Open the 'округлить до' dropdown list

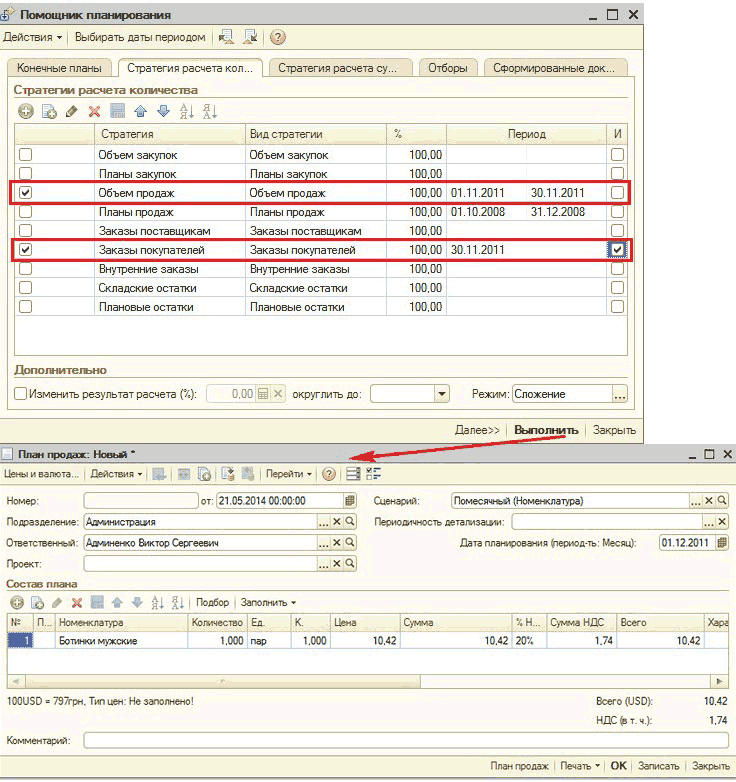point(441,395)
